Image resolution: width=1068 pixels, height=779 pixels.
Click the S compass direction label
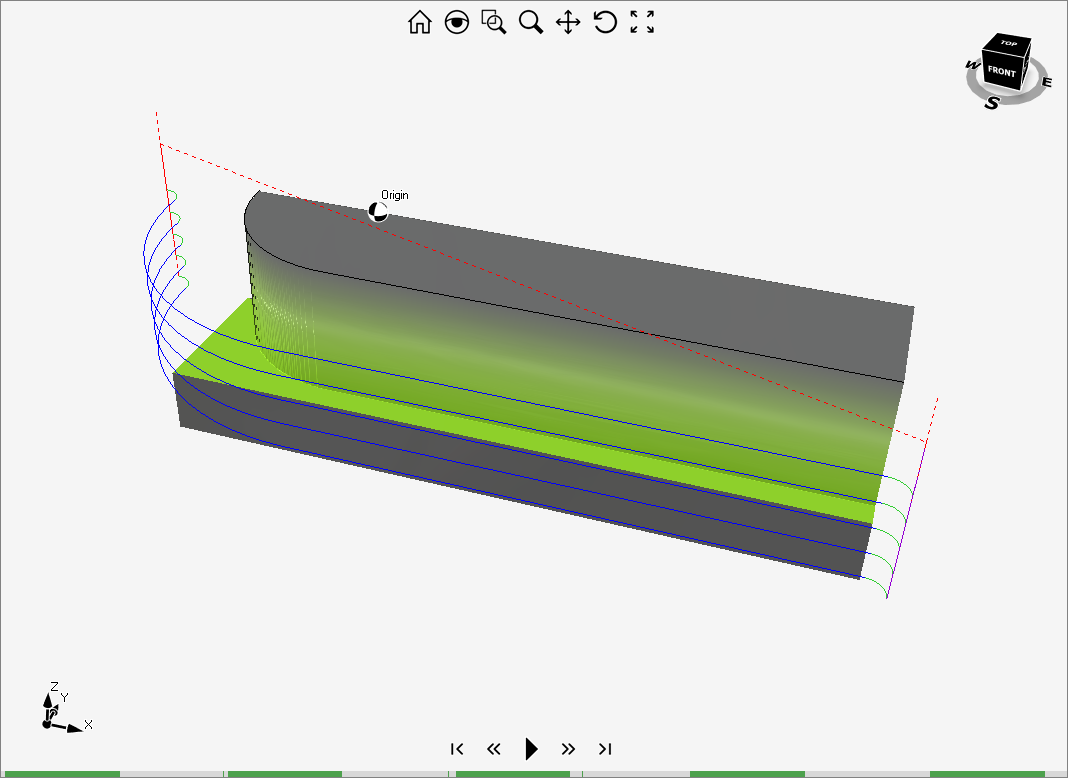point(991,102)
